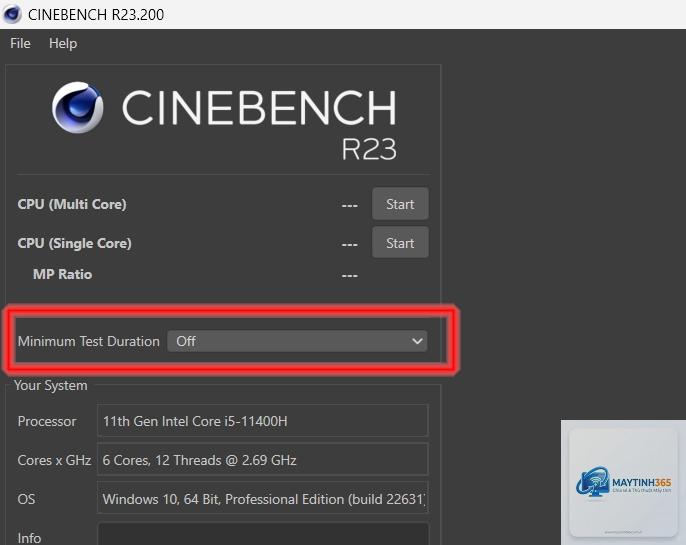The width and height of the screenshot is (686, 545).
Task: Click the CPU (Single Core) label
Action: (74, 243)
